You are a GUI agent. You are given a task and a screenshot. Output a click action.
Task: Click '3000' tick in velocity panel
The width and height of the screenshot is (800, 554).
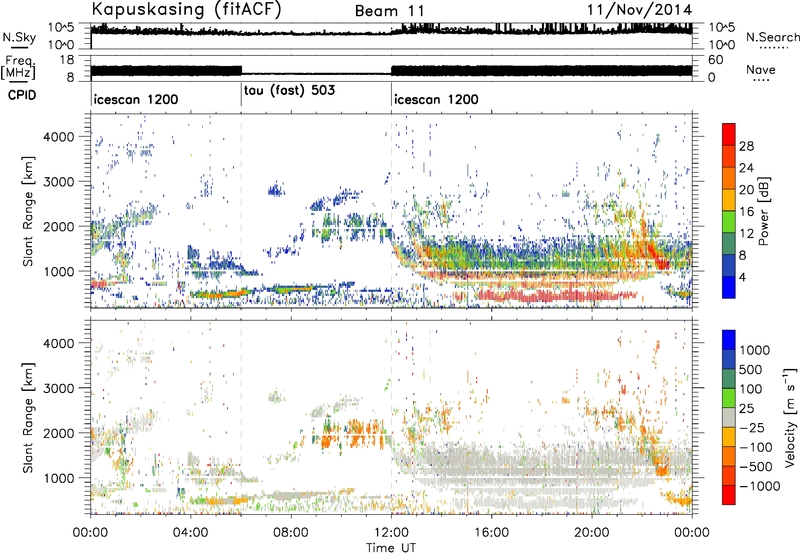tap(59, 388)
